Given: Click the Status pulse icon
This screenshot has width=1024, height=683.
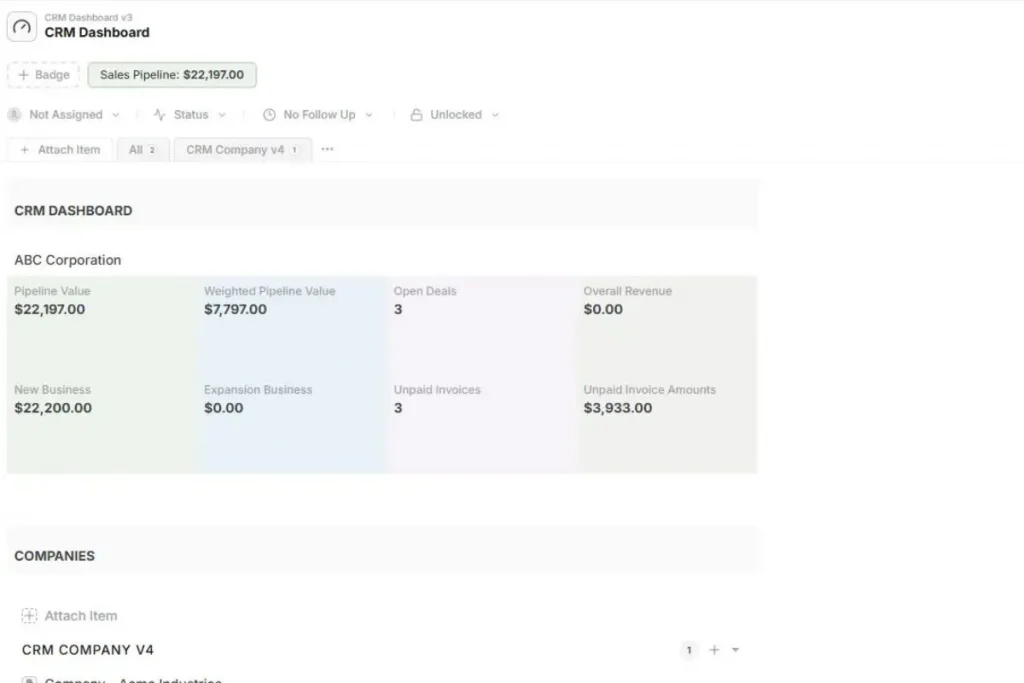Looking at the screenshot, I should point(159,115).
